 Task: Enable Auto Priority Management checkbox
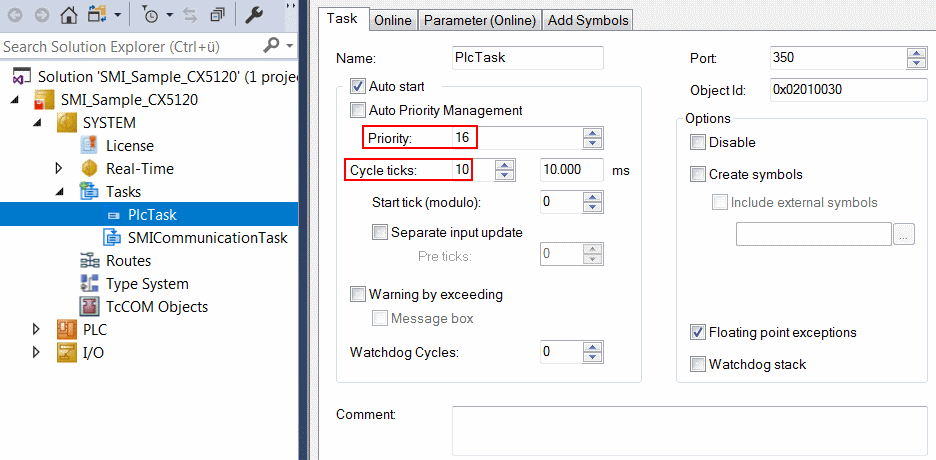[358, 110]
